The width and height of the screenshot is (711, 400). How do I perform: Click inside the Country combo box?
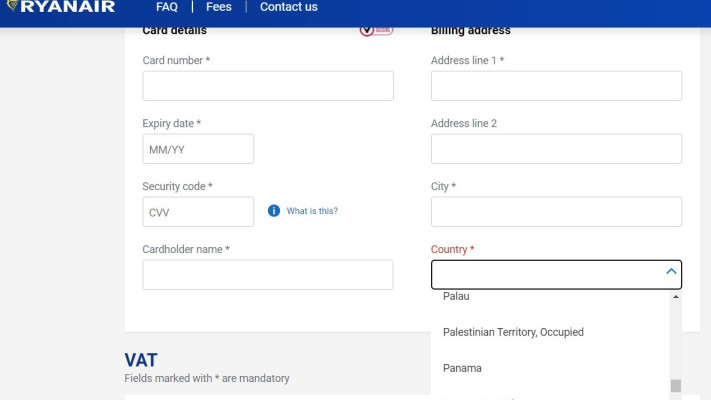[545, 274]
